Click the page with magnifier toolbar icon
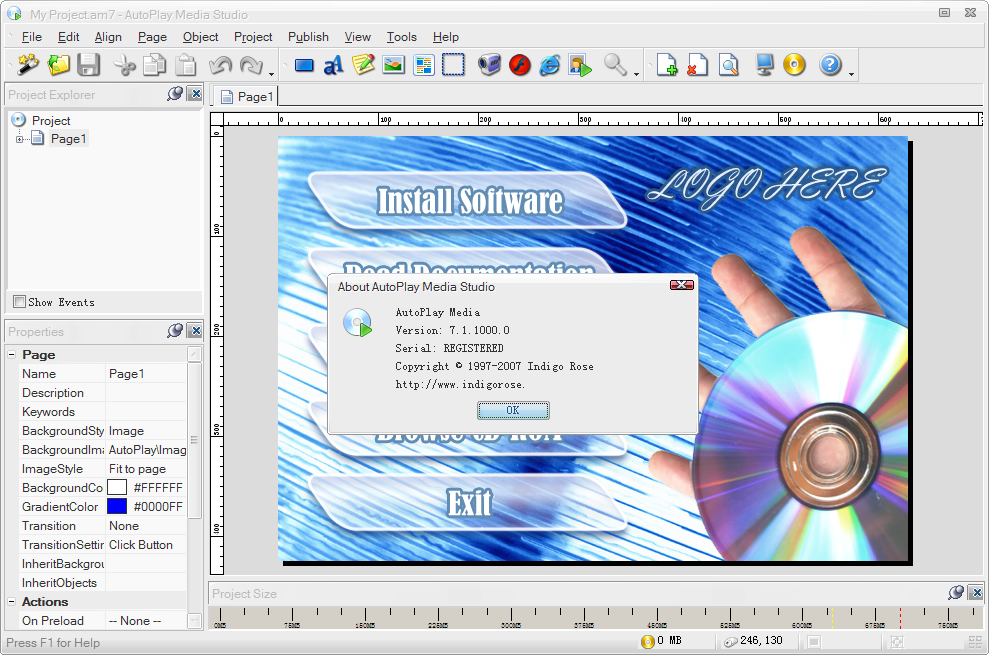 tap(729, 64)
